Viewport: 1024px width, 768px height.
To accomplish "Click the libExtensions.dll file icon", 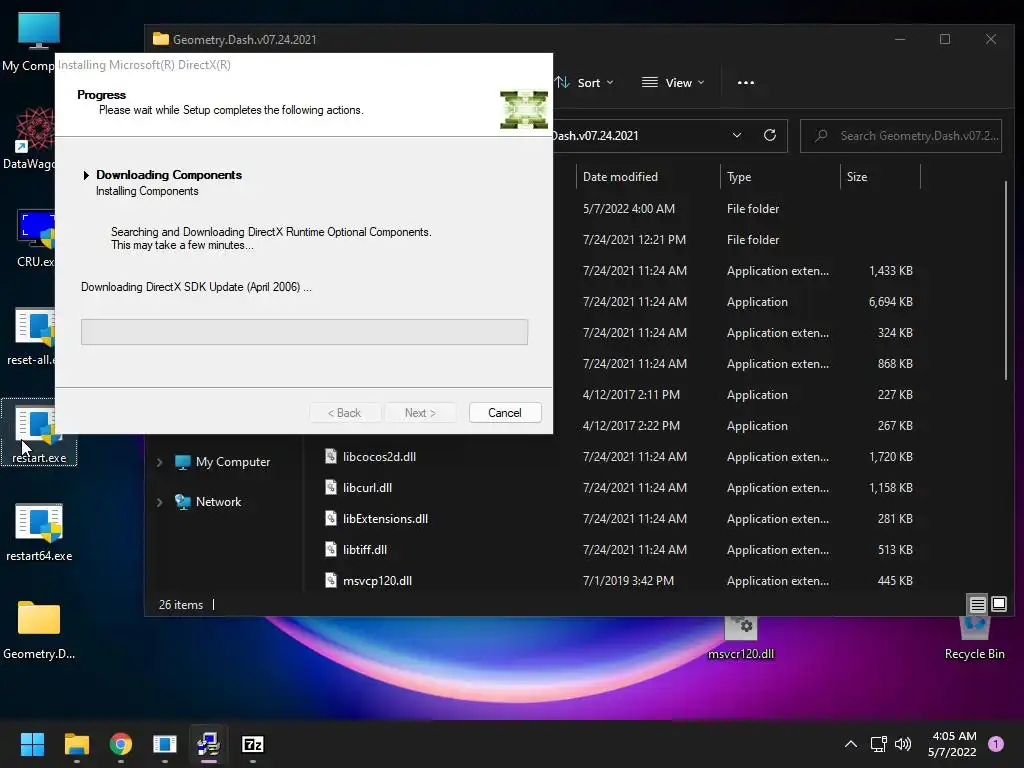I will click(x=331, y=518).
